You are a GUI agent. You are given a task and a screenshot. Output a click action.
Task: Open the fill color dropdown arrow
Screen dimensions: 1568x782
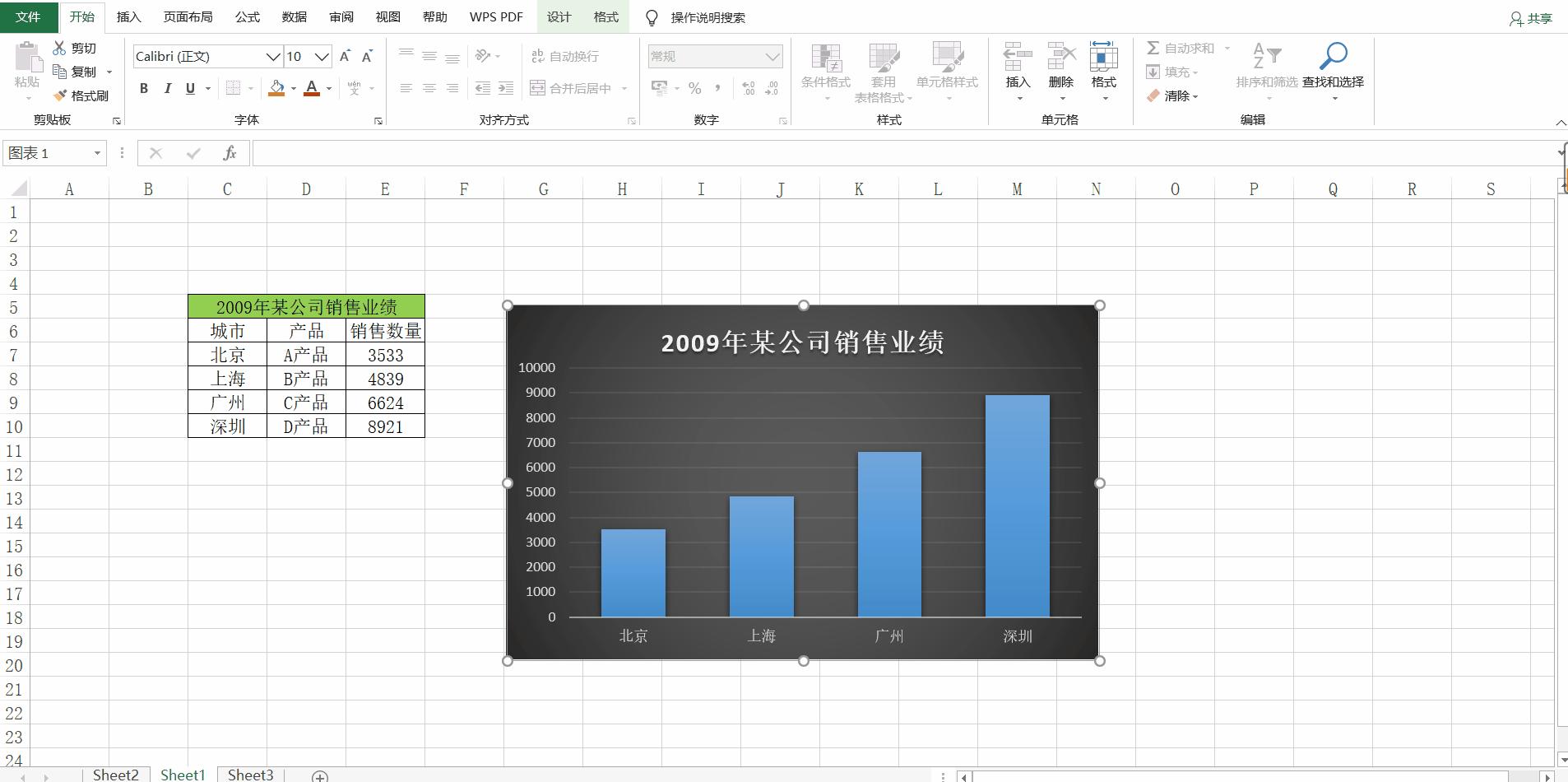[x=294, y=88]
